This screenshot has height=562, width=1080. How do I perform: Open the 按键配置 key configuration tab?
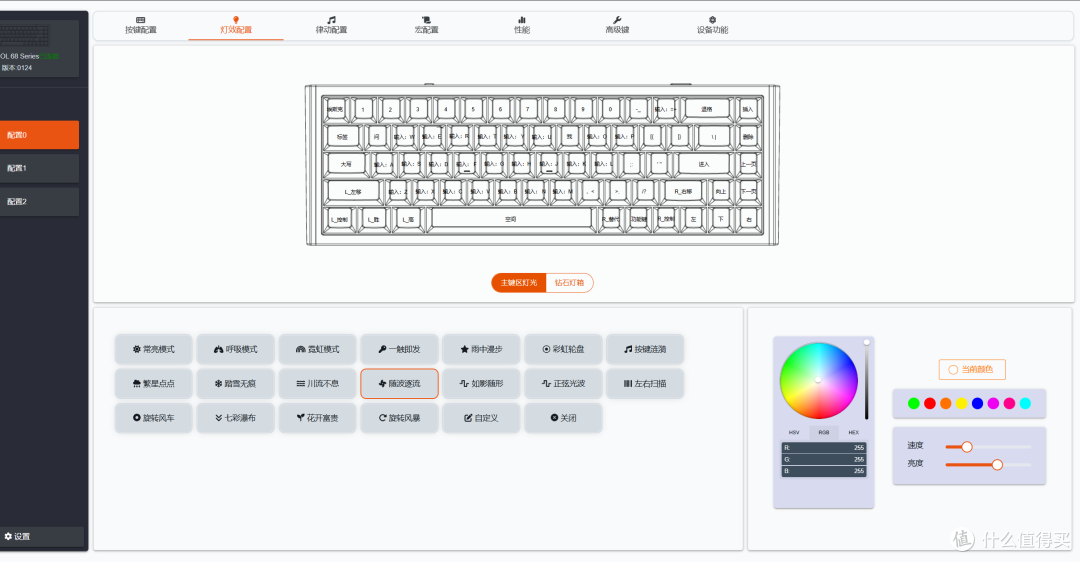pos(141,25)
